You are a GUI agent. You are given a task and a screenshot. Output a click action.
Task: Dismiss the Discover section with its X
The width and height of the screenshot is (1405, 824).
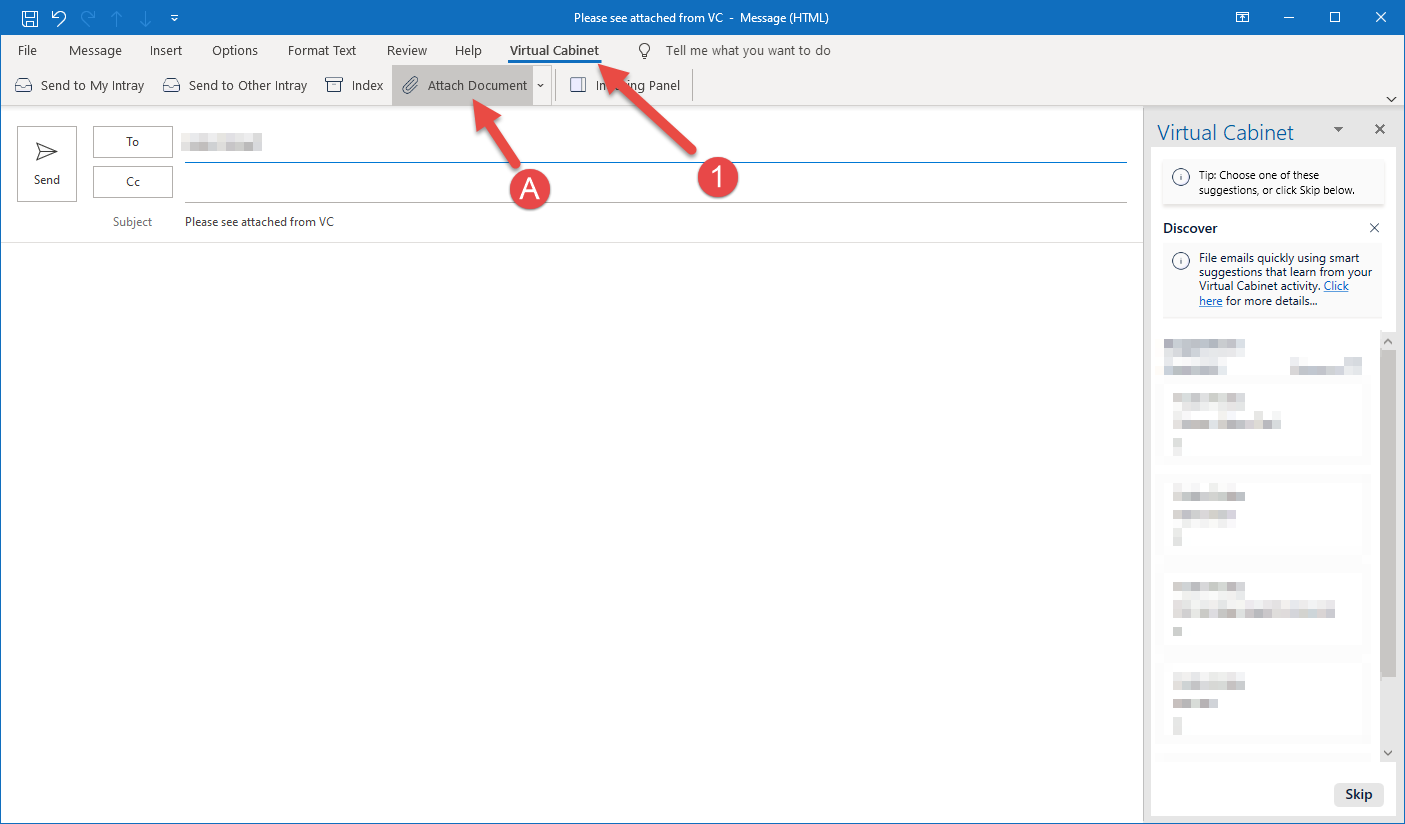point(1374,228)
